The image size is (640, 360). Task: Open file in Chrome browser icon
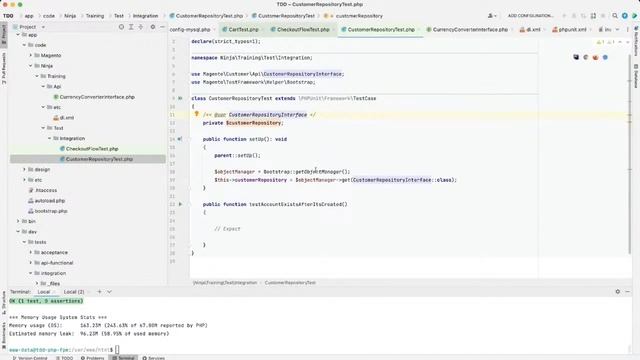click(586, 57)
